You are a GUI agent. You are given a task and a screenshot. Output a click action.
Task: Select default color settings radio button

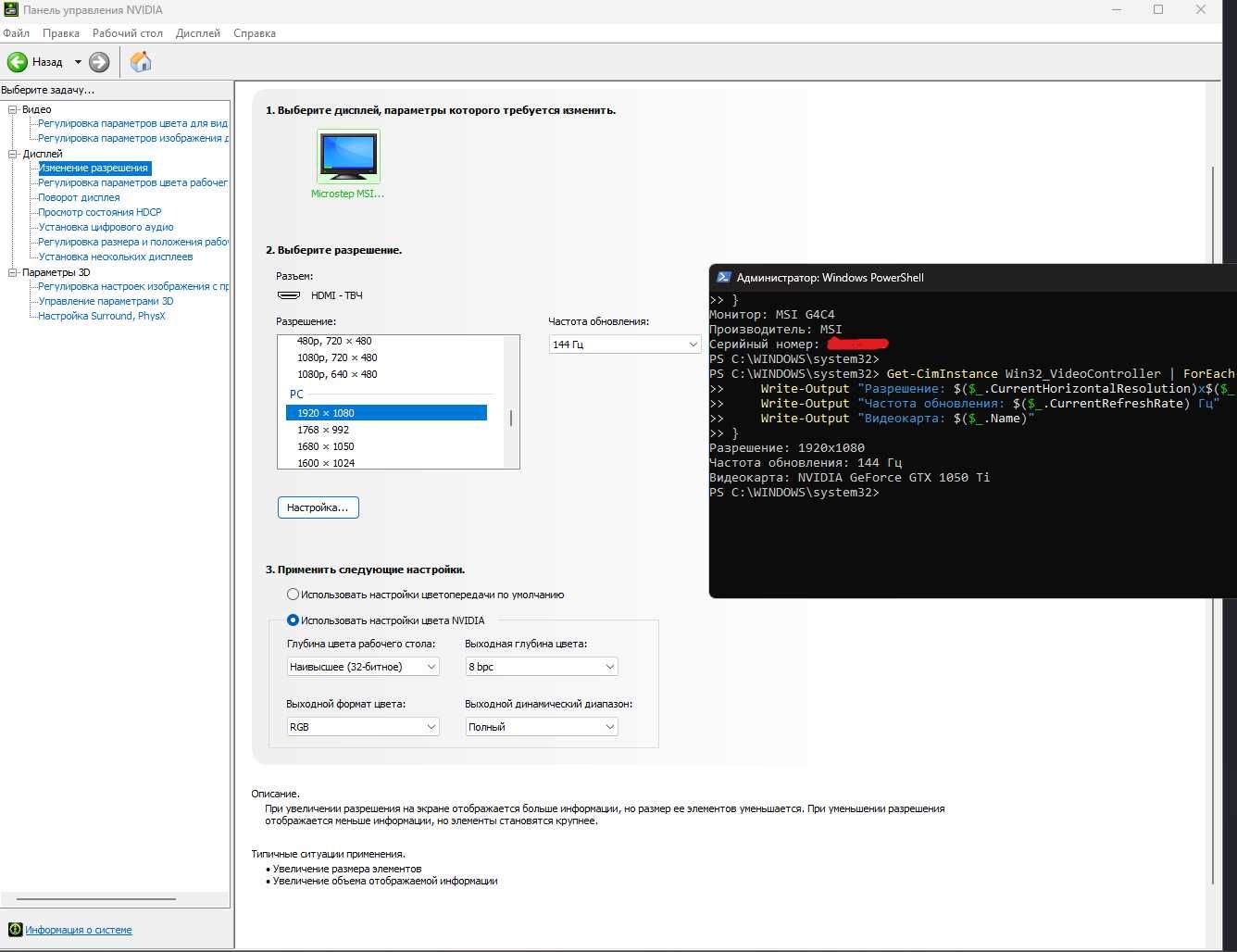(293, 595)
